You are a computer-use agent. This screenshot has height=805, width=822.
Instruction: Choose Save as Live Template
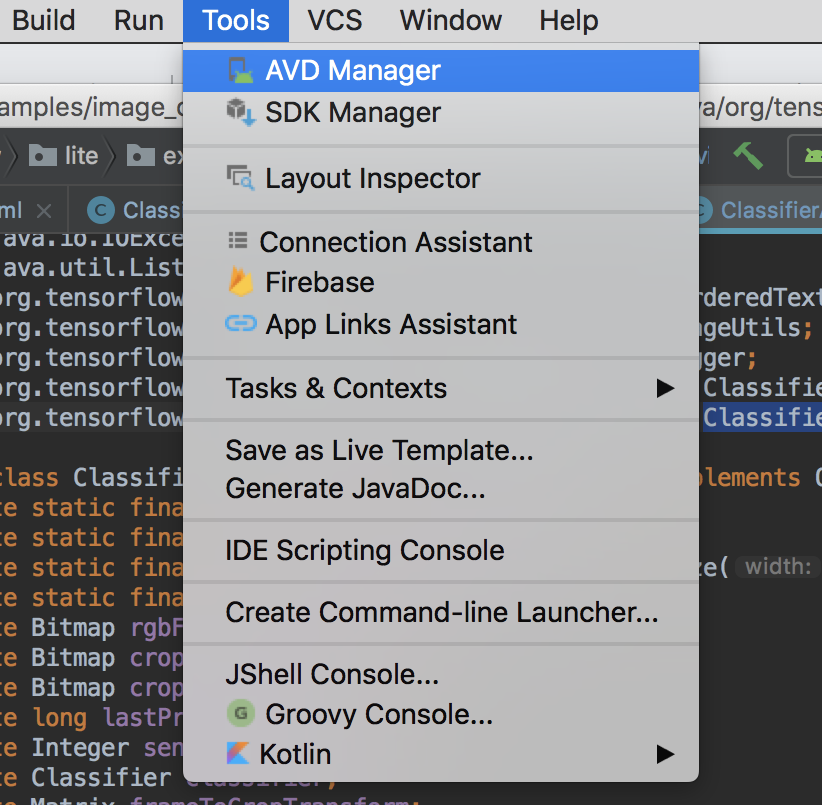[x=379, y=450]
